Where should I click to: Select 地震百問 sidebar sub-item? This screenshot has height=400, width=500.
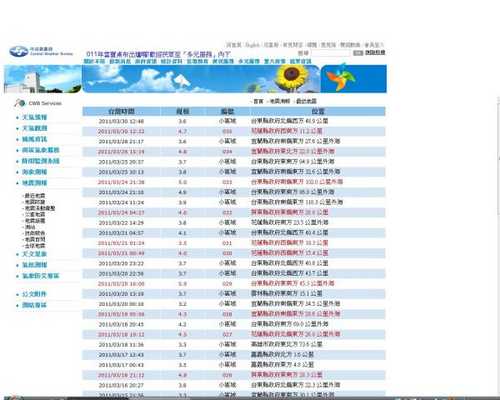[35, 240]
